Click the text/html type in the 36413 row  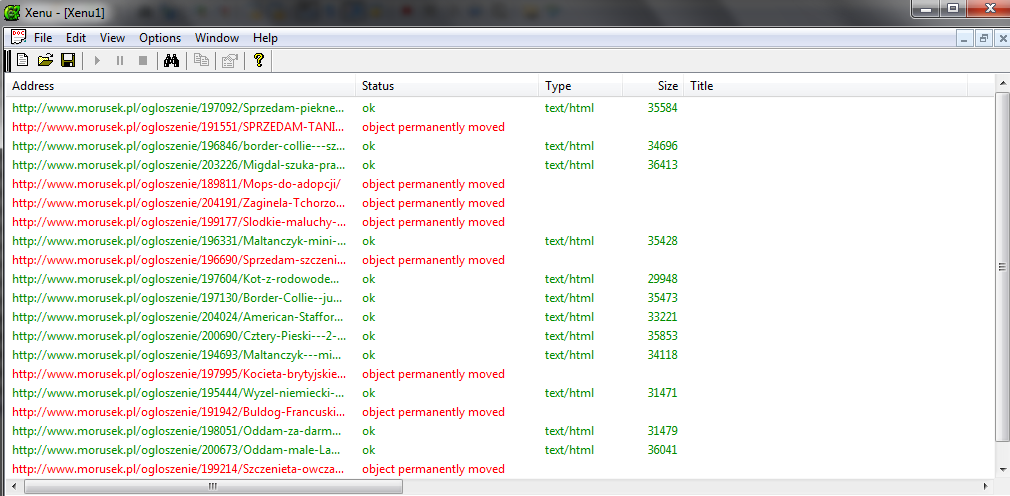(x=569, y=165)
